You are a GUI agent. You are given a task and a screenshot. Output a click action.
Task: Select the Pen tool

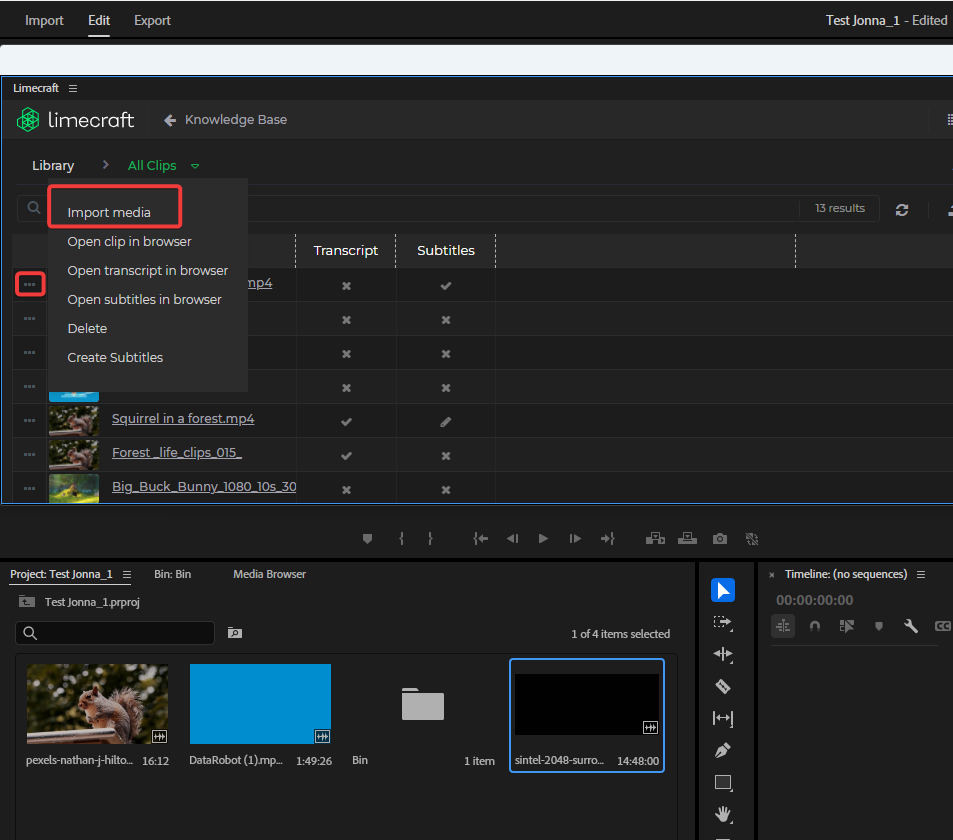click(x=723, y=750)
